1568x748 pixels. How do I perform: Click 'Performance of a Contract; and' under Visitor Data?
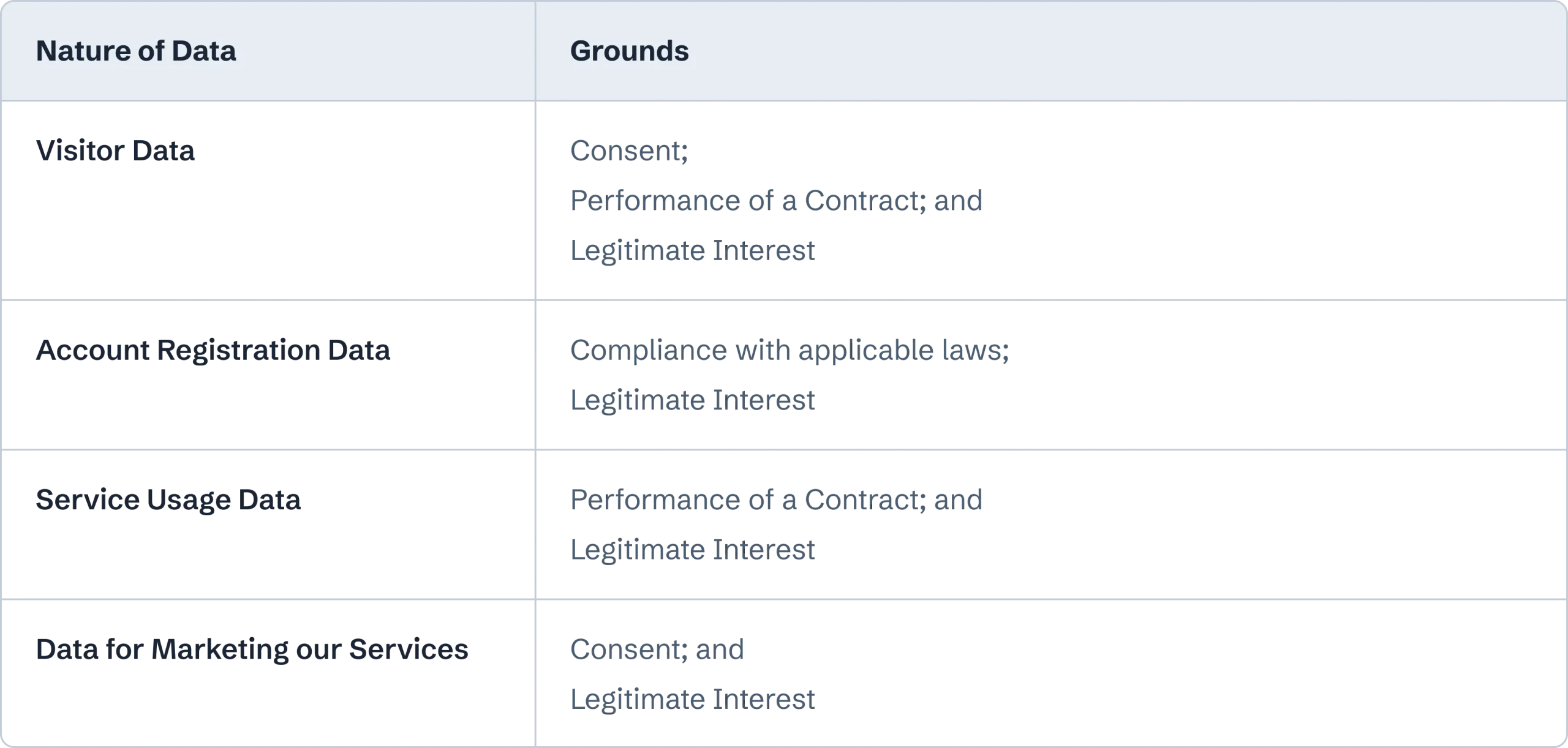pos(776,201)
